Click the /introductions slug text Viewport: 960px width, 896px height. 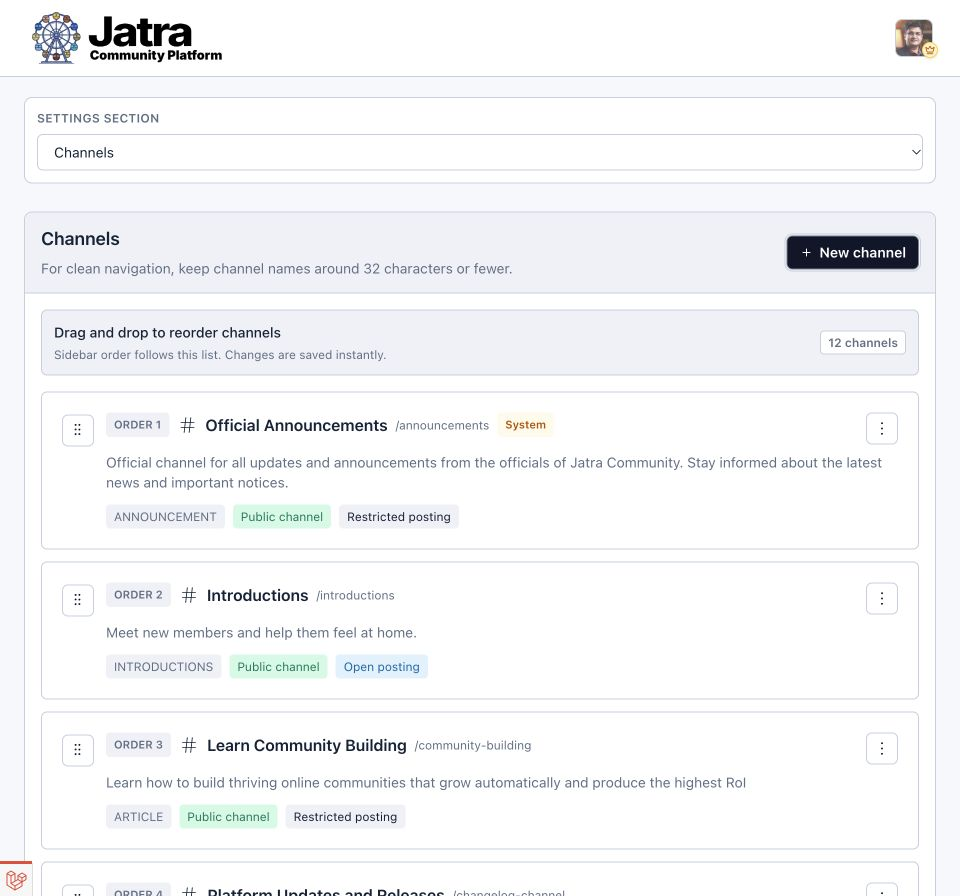click(x=355, y=595)
